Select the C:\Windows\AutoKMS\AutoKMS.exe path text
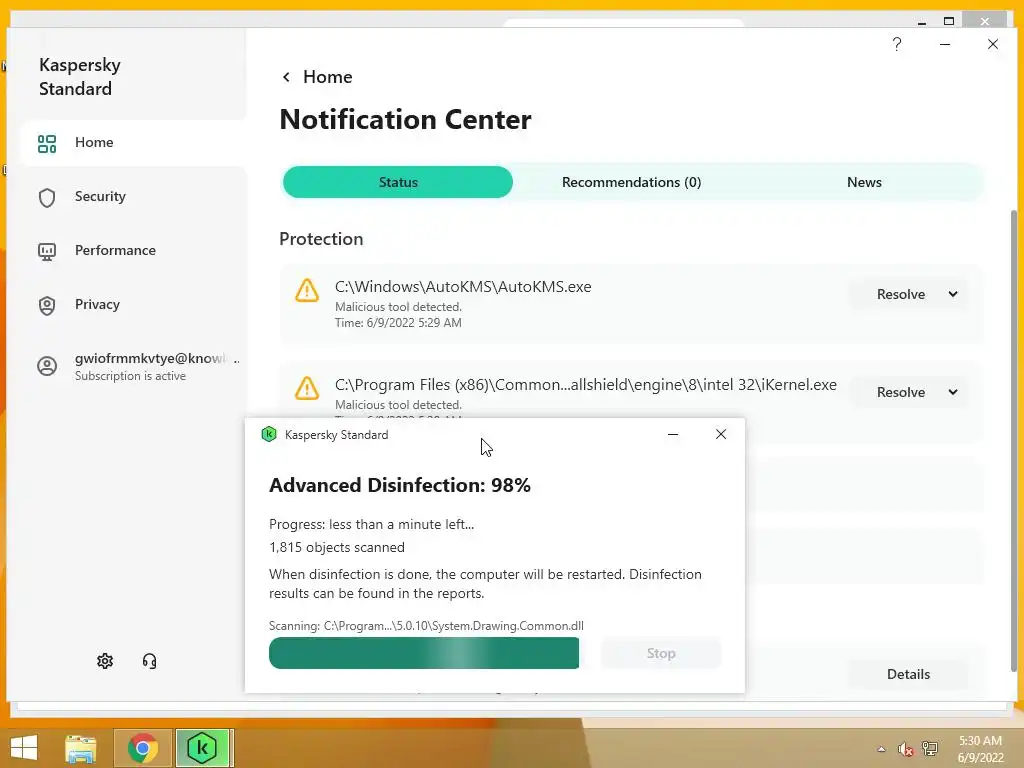Viewport: 1024px width, 768px height. [x=463, y=287]
